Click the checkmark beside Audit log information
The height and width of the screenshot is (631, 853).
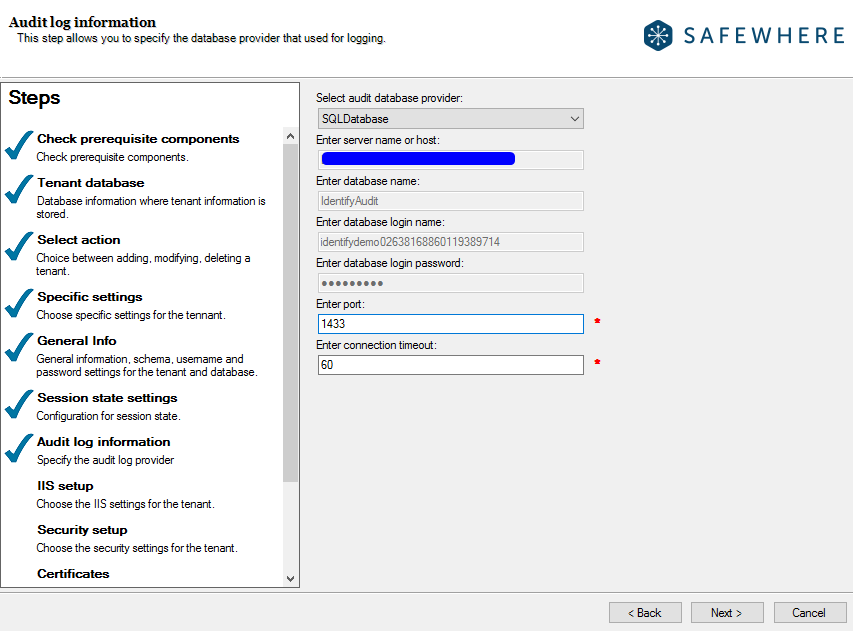click(x=20, y=448)
